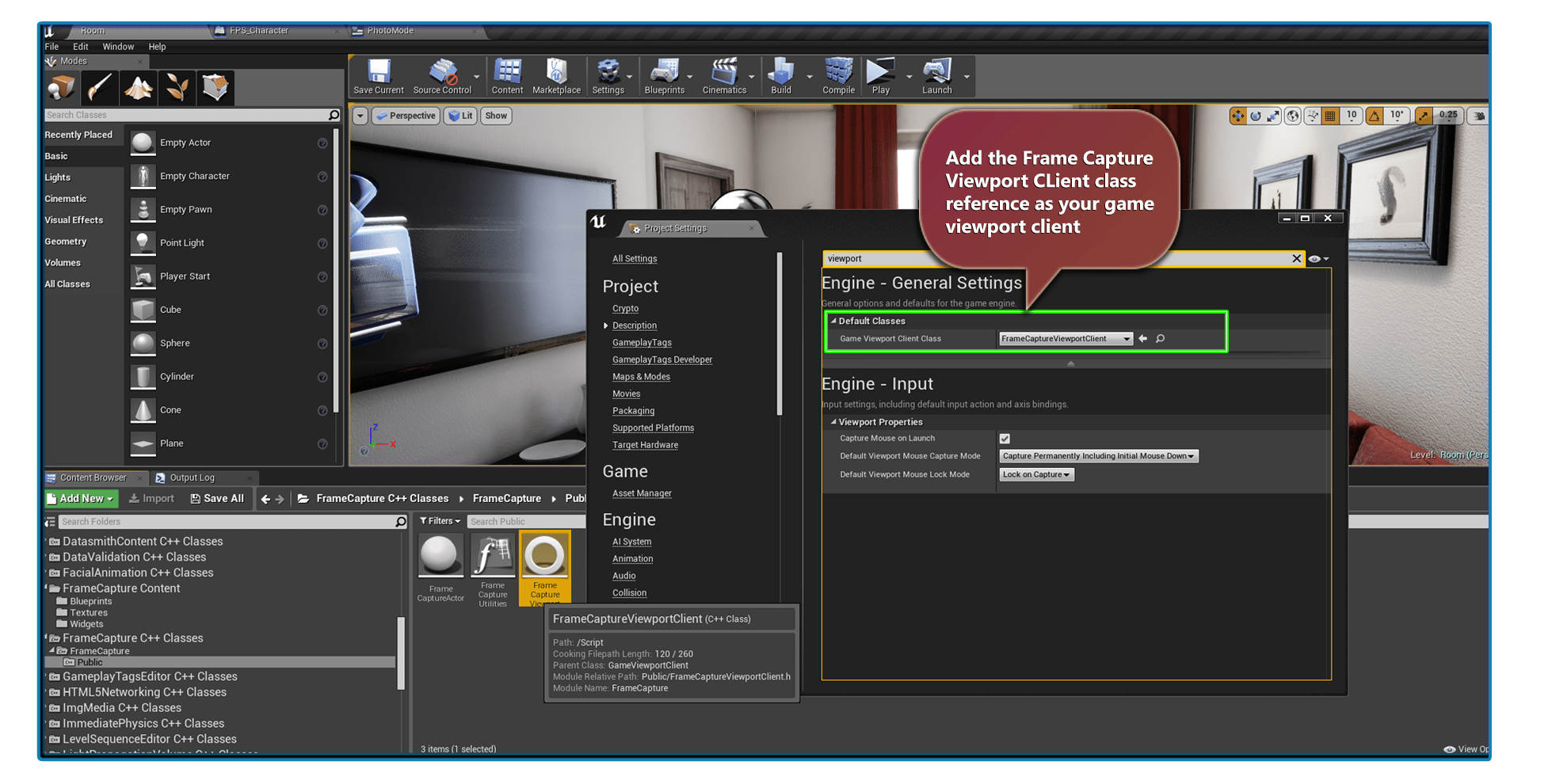
Task: Toggle the Lit view mode button
Action: (x=460, y=116)
